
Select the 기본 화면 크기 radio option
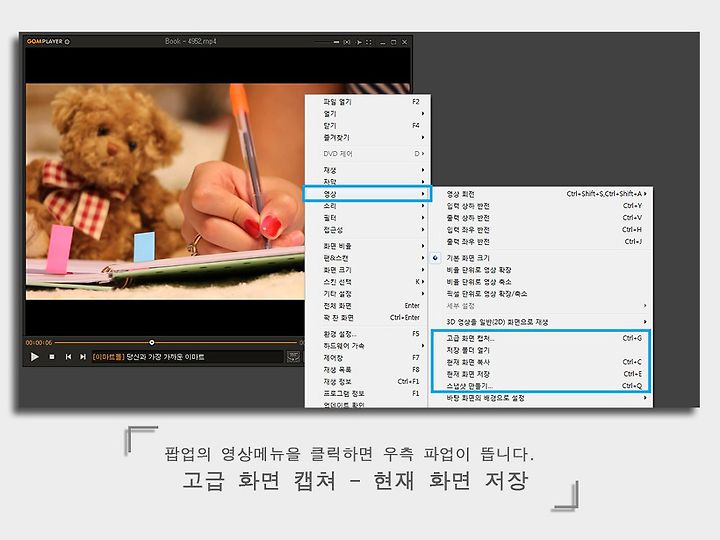(540, 258)
